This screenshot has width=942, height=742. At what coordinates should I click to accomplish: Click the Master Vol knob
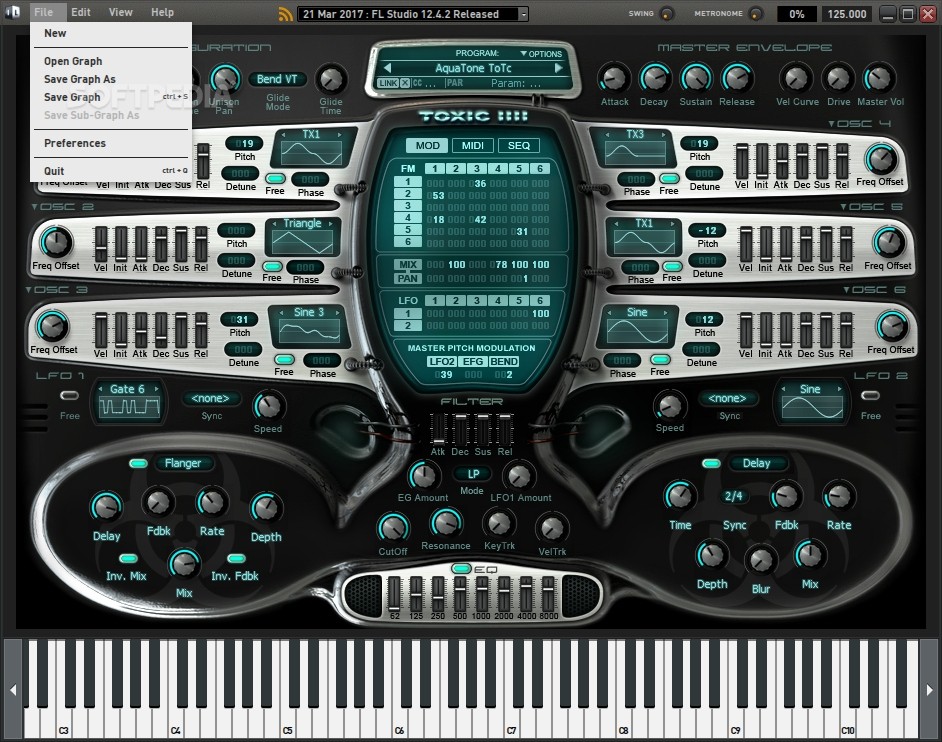pyautogui.click(x=879, y=78)
